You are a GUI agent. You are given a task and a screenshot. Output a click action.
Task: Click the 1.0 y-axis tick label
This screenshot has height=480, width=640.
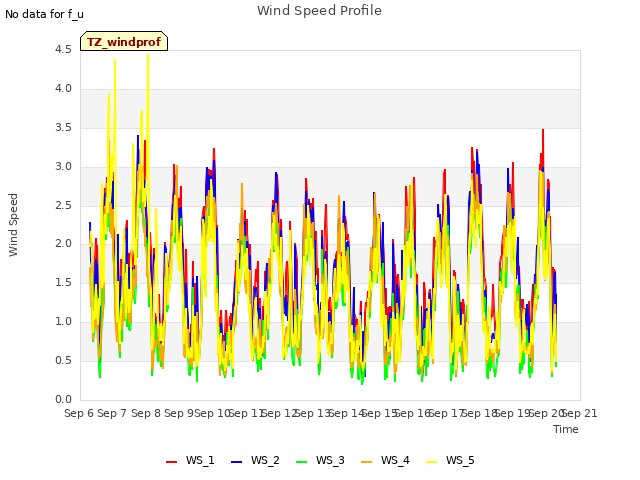pyautogui.click(x=63, y=322)
